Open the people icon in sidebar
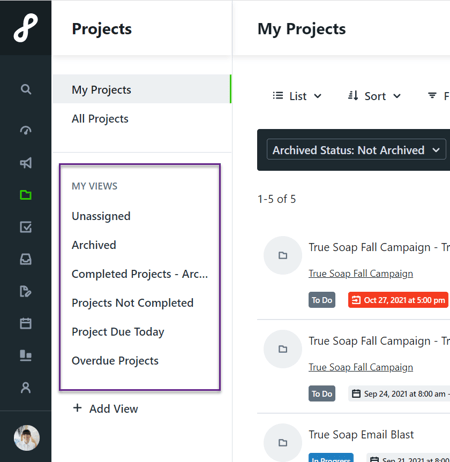Screen dimensions: 450x462 [x=26, y=388]
